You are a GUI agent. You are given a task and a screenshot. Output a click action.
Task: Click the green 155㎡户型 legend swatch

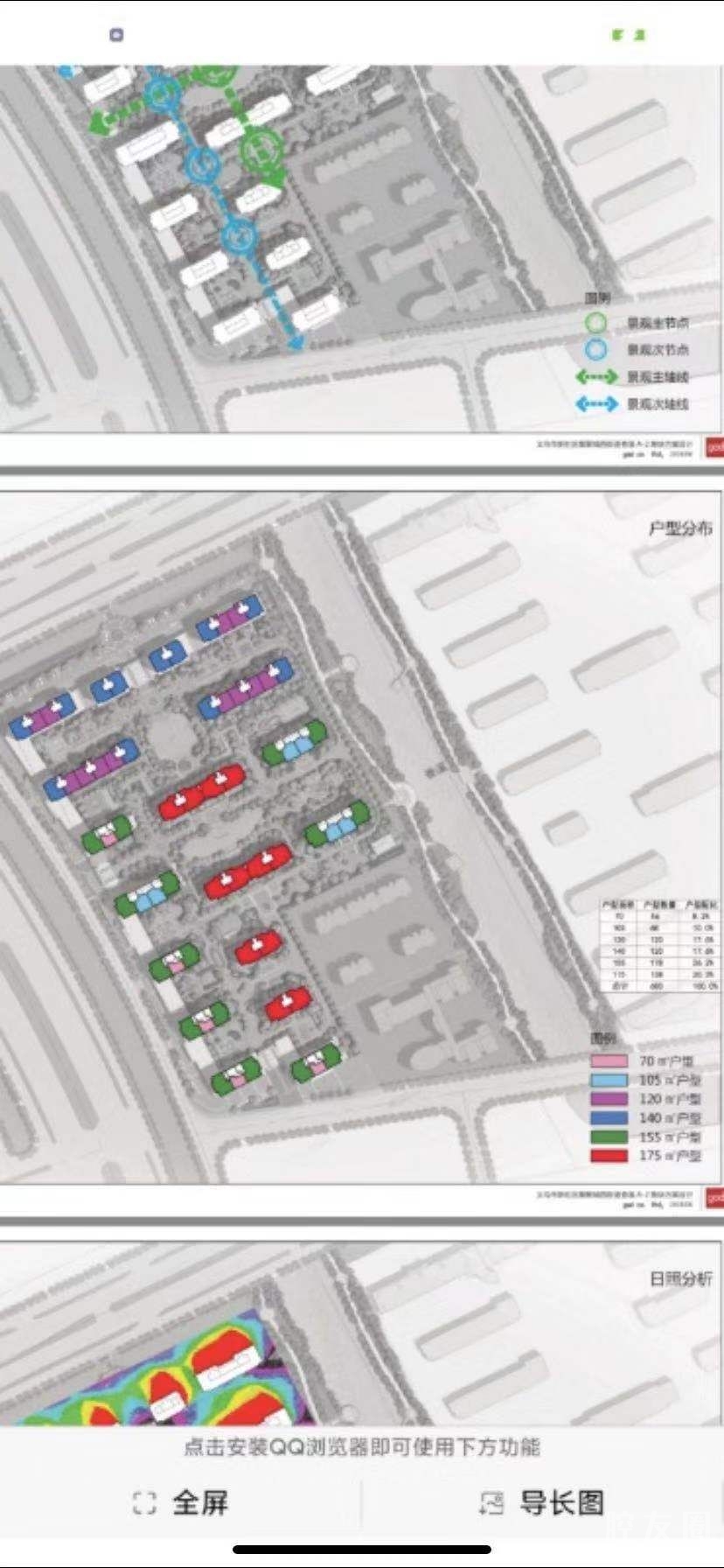tap(609, 1137)
